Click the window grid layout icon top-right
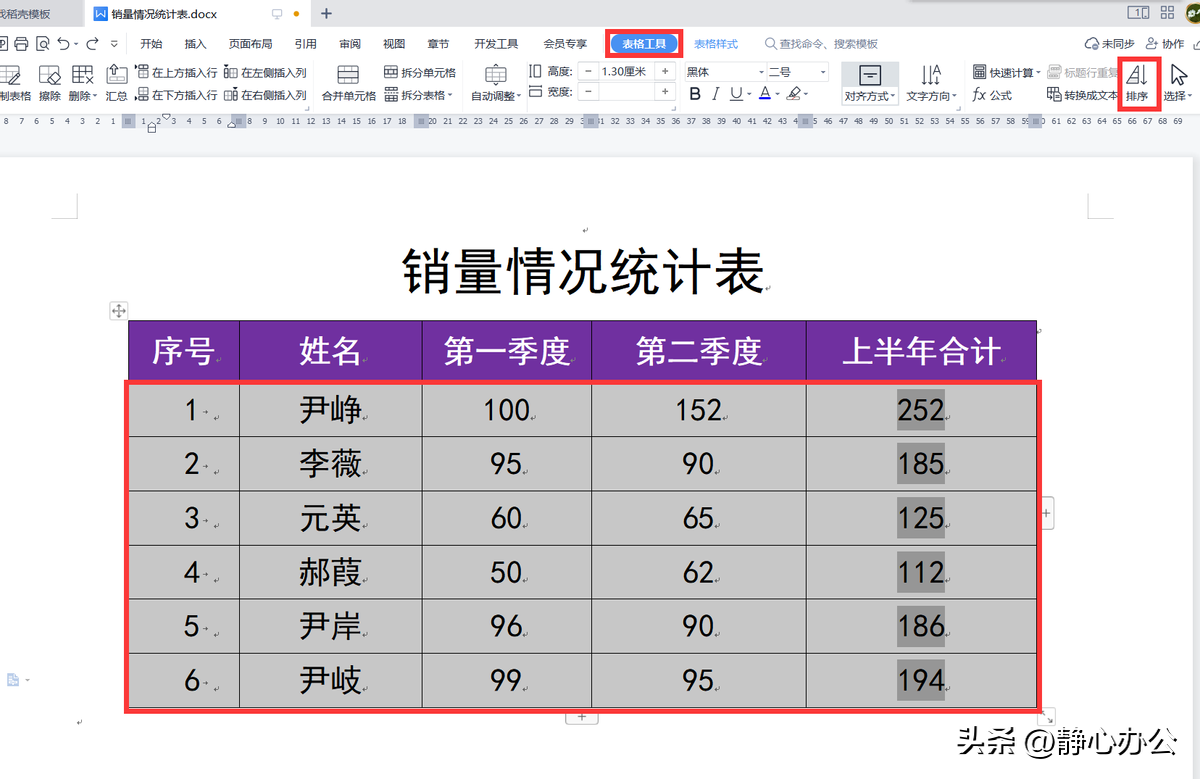Viewport: 1200px width, 779px height. pyautogui.click(x=1167, y=13)
